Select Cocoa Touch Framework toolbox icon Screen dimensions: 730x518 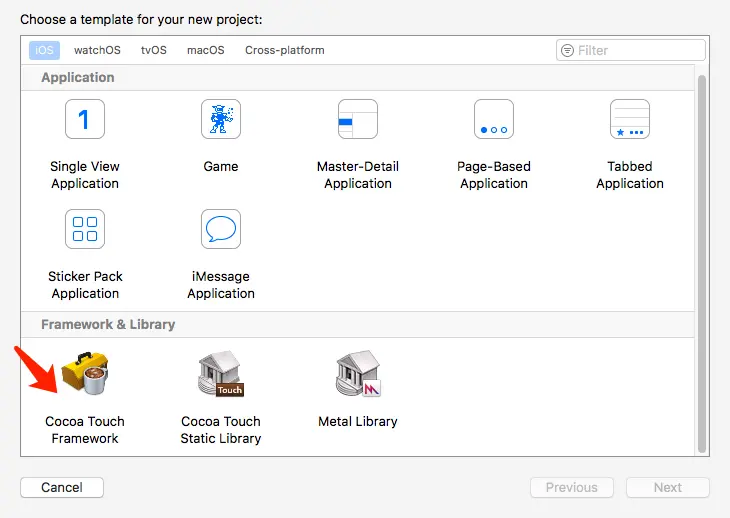[84, 375]
